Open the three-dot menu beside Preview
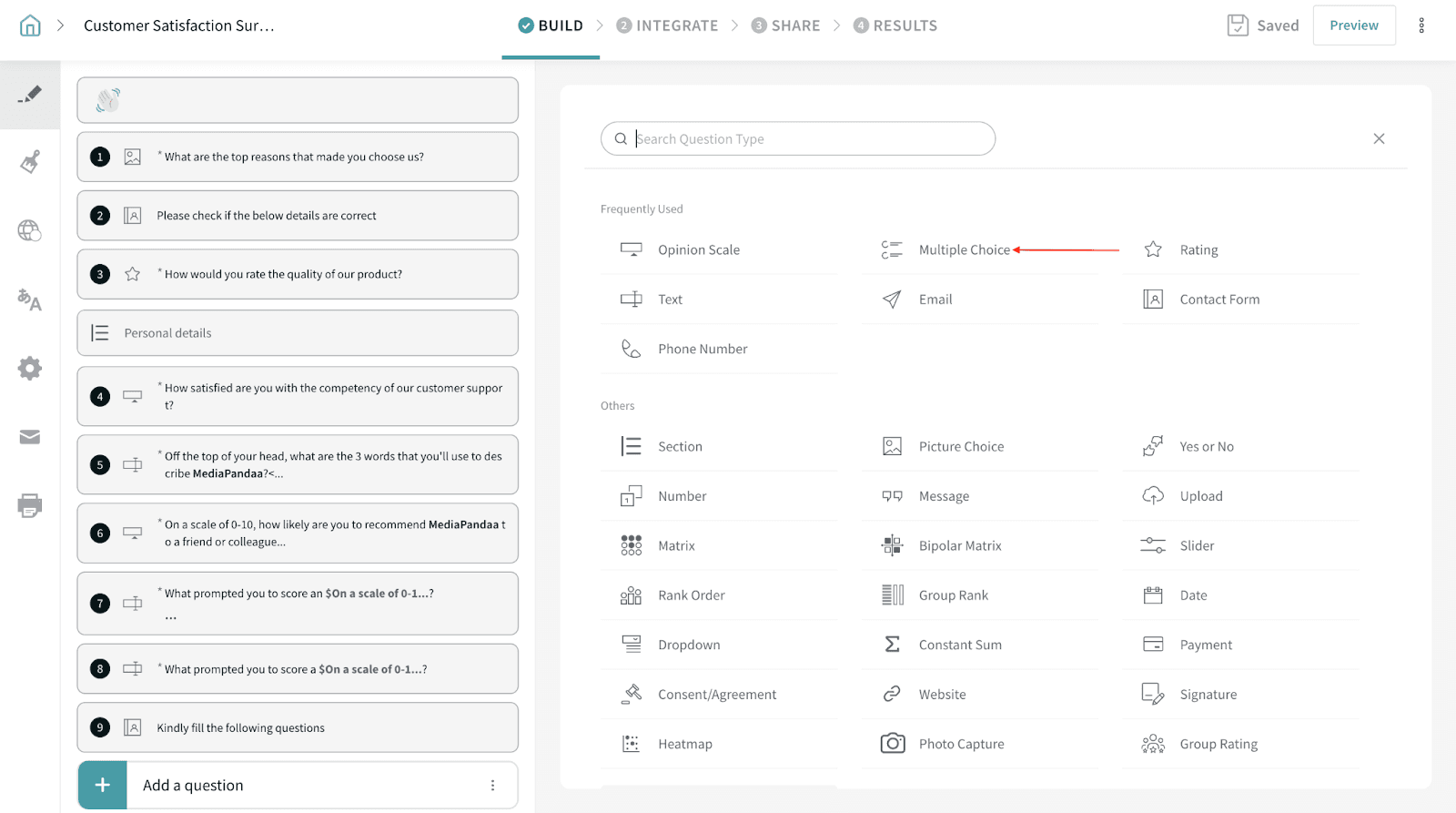This screenshot has width=1456, height=813. pyautogui.click(x=1421, y=25)
